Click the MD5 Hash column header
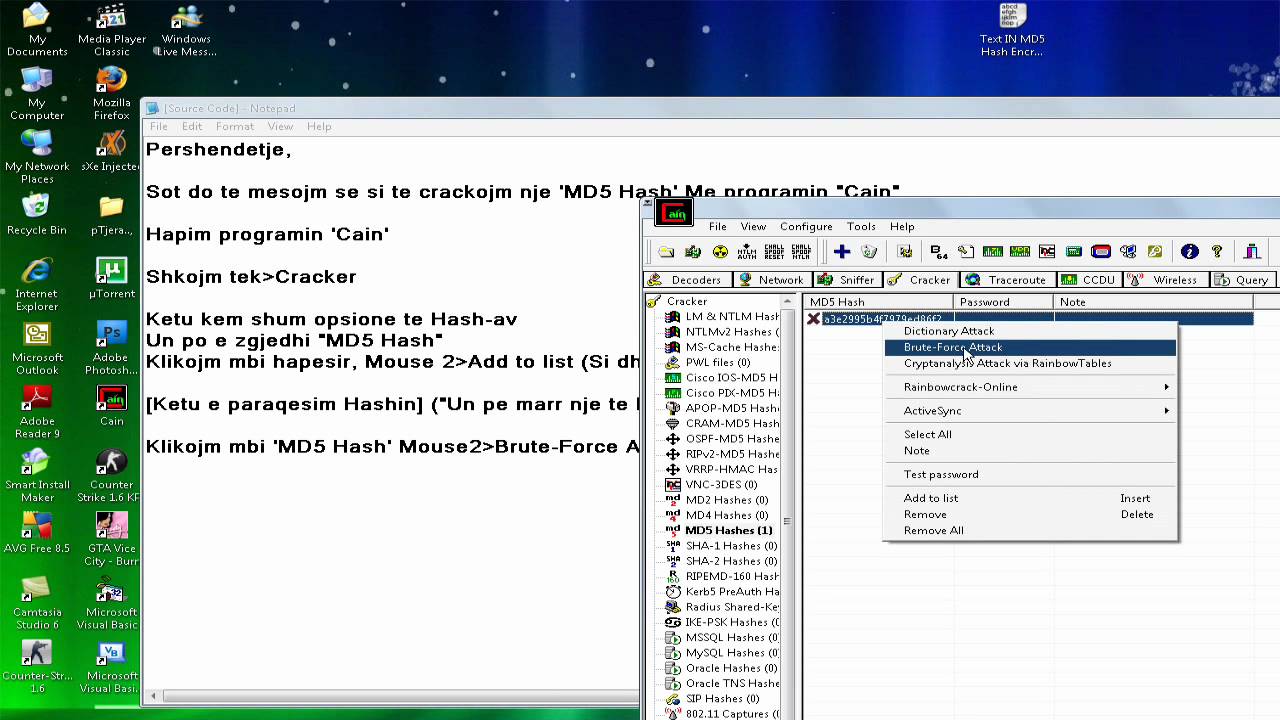The width and height of the screenshot is (1280, 720). pos(879,302)
